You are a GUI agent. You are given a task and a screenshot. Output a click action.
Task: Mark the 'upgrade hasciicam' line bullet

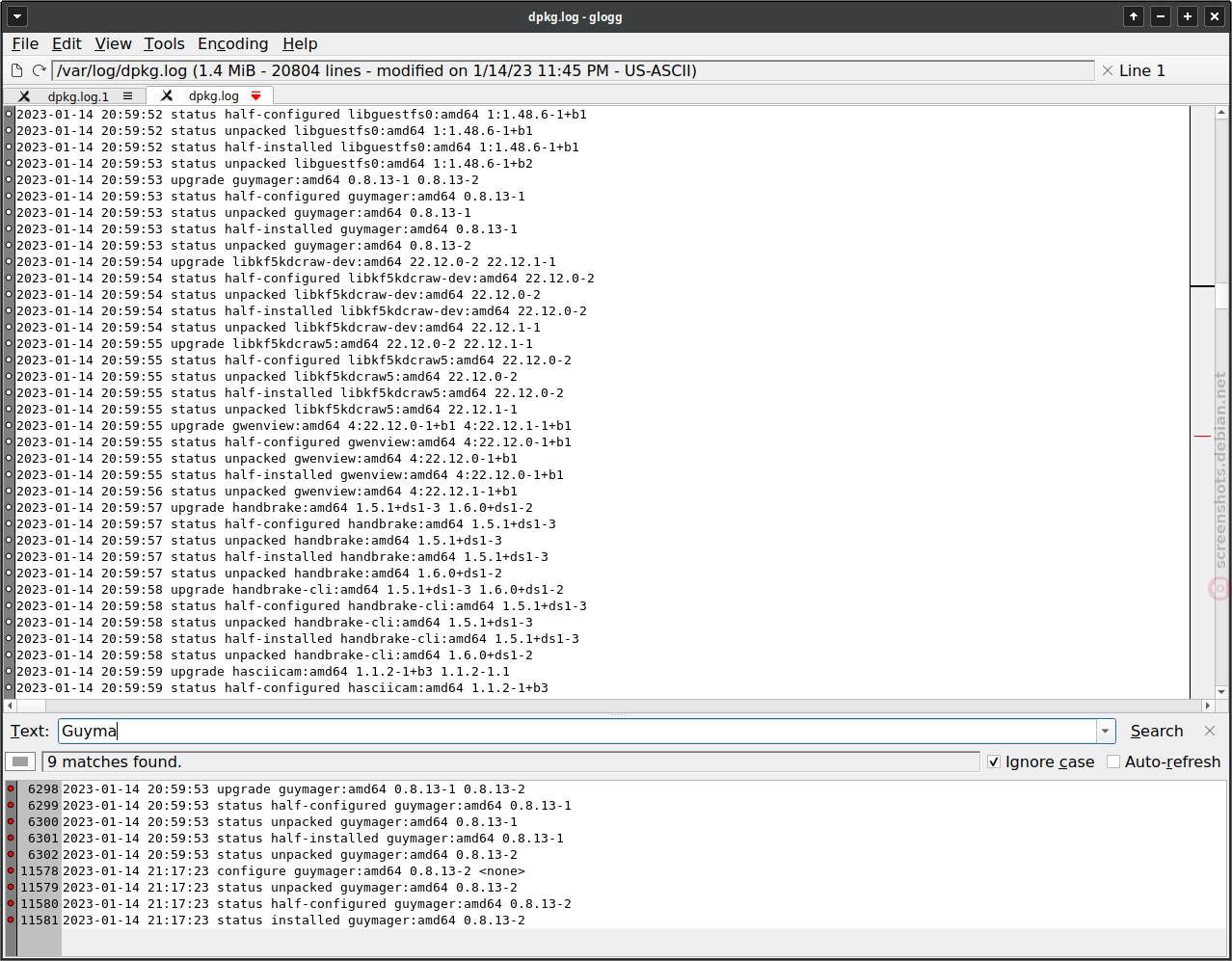(x=10, y=671)
